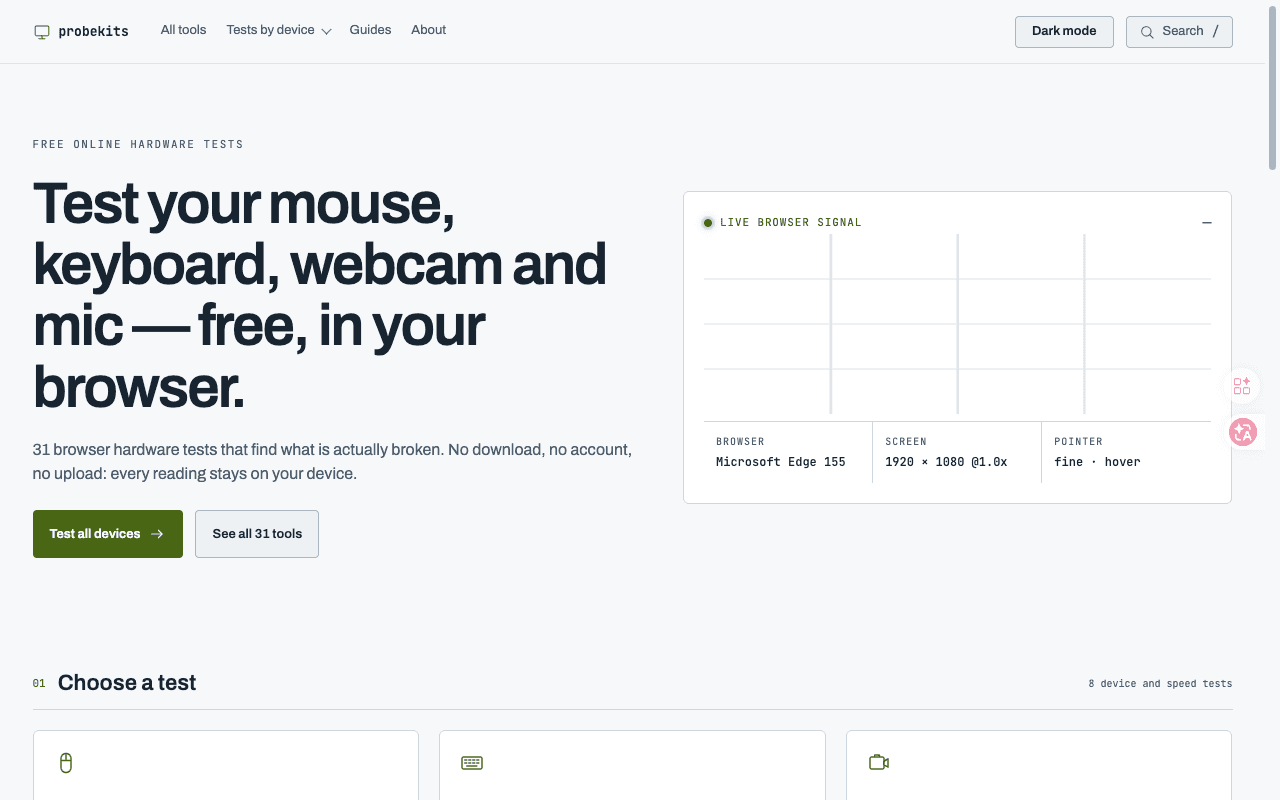Click the LIVE BROWSER SIGNAL label
The image size is (1280, 800).
click(791, 223)
